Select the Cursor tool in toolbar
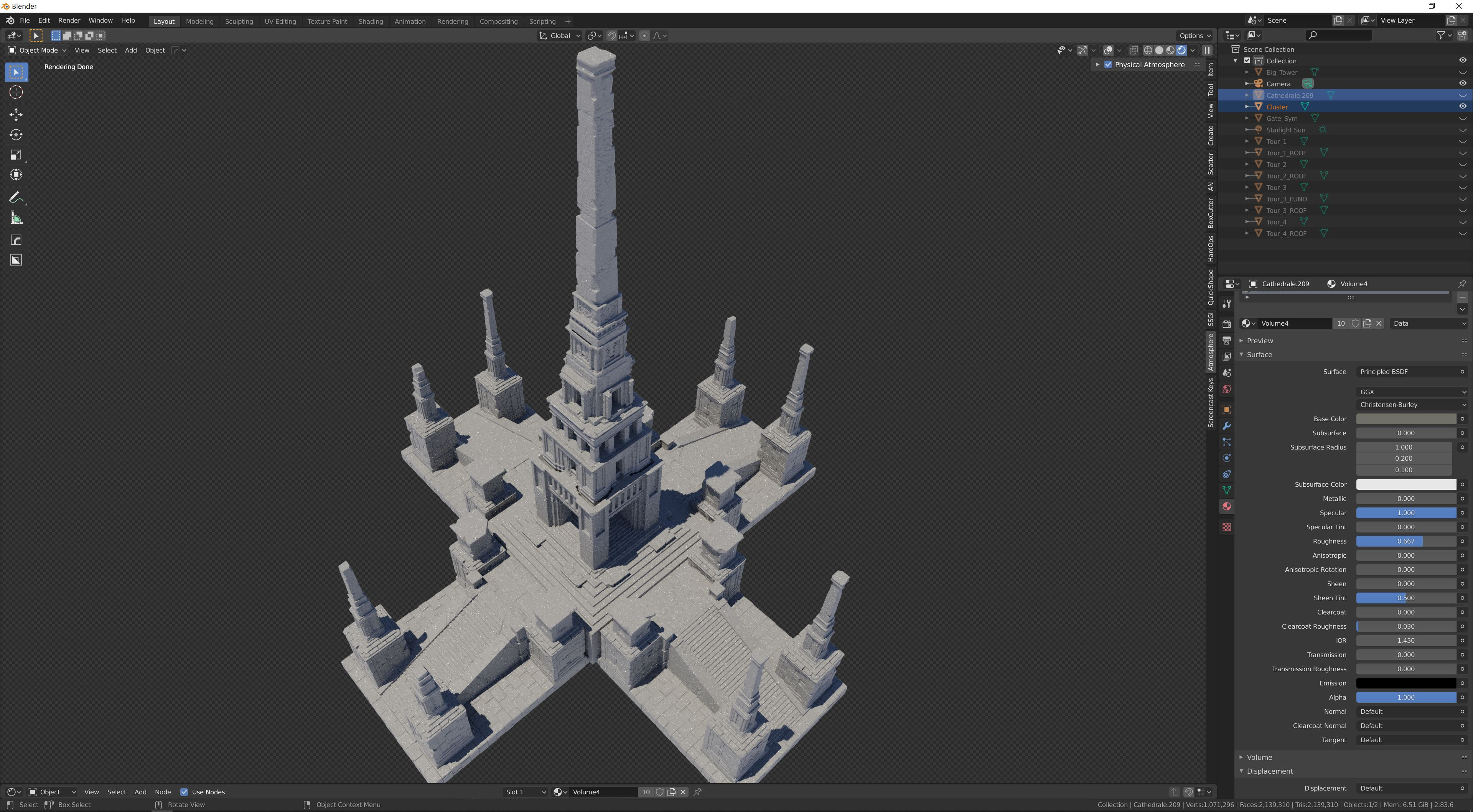 [x=16, y=92]
